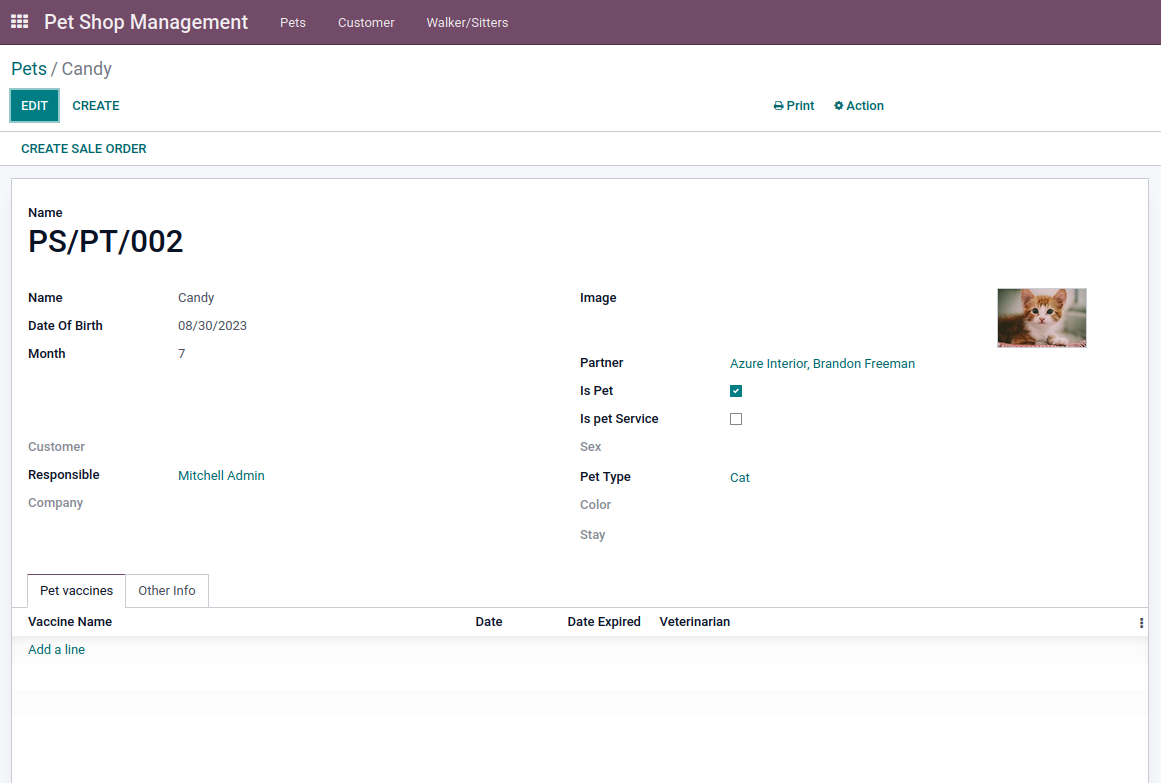Toggle the Is pet Service checkbox
Screen dimensions: 1161x783
click(735, 419)
